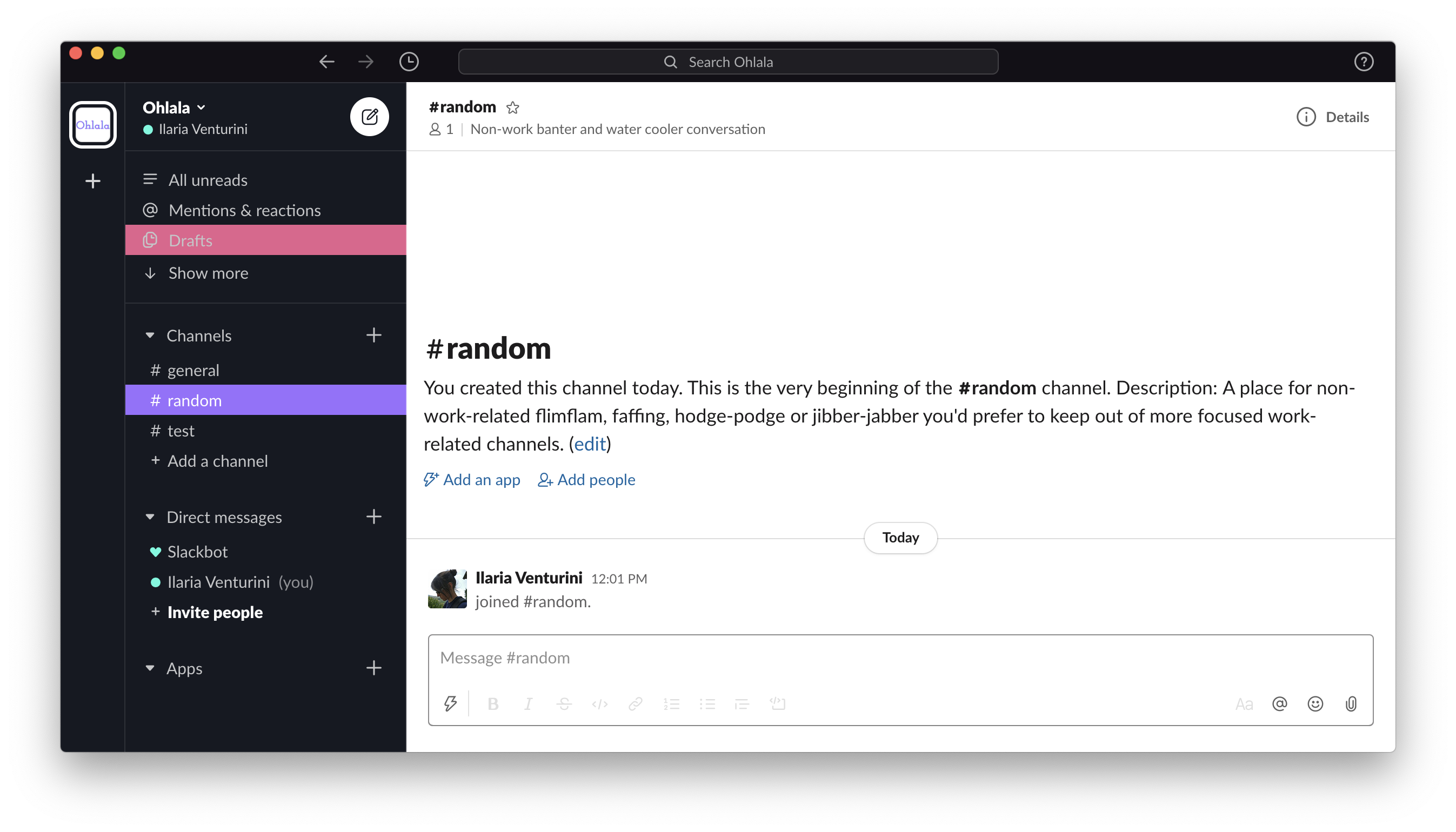Select the #test channel

point(181,430)
